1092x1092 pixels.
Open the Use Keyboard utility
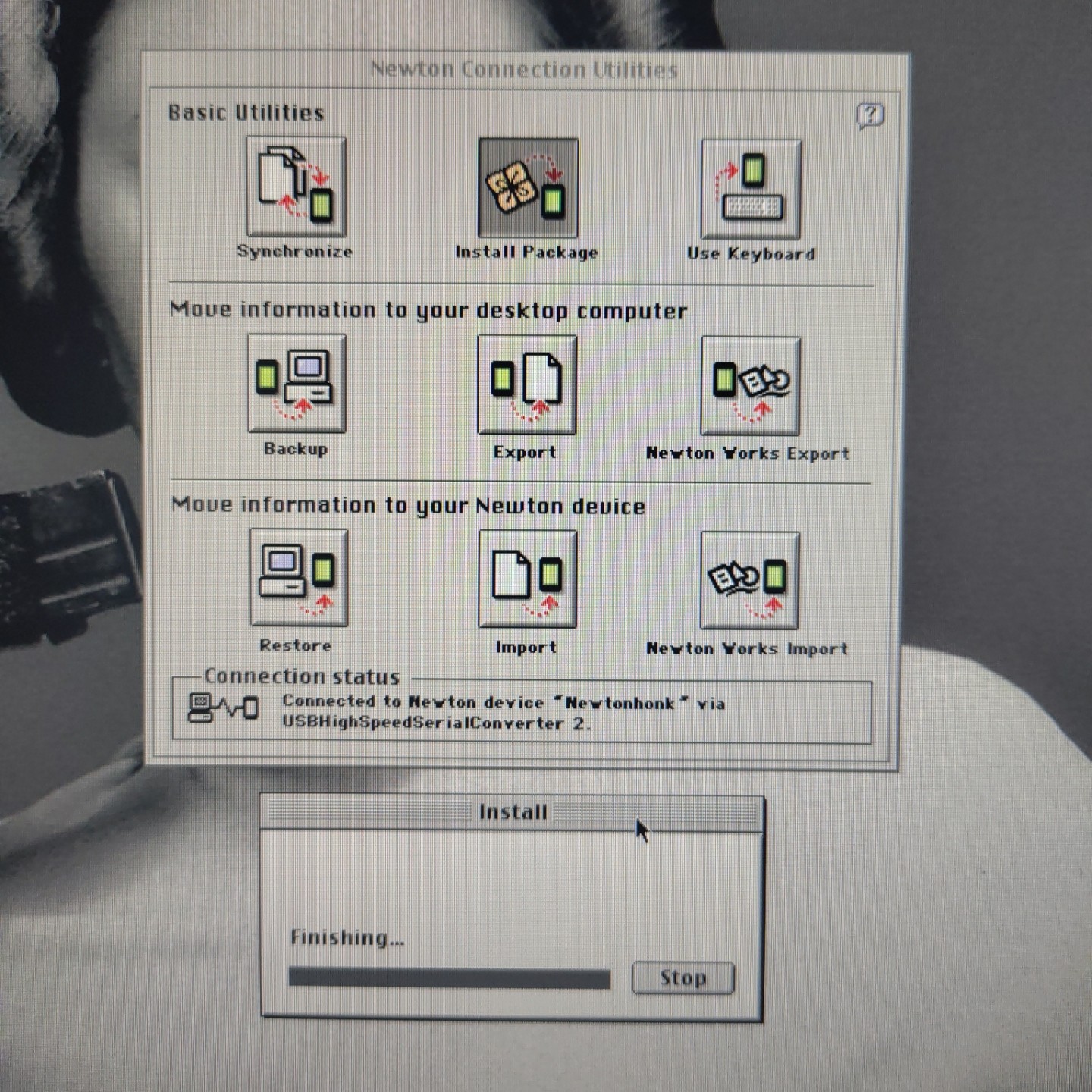click(751, 190)
